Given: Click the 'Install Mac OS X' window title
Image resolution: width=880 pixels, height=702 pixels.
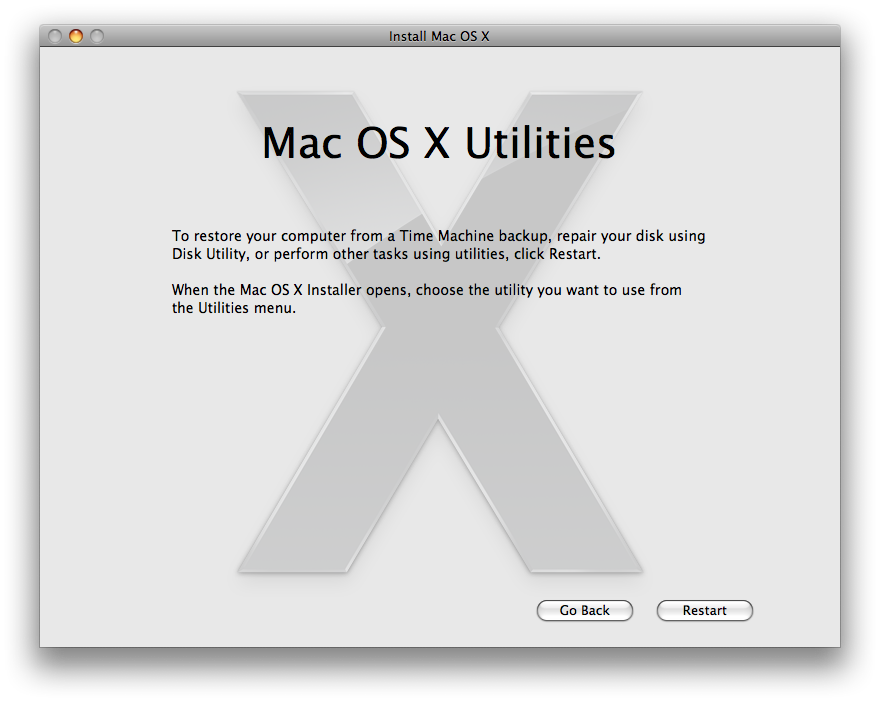Looking at the screenshot, I should [439, 36].
